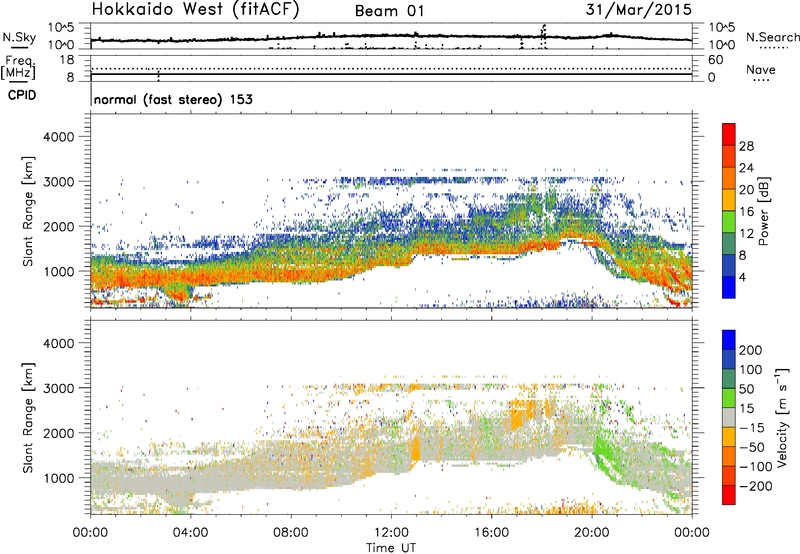Click the '16:00' time axis tick label

pos(491,533)
